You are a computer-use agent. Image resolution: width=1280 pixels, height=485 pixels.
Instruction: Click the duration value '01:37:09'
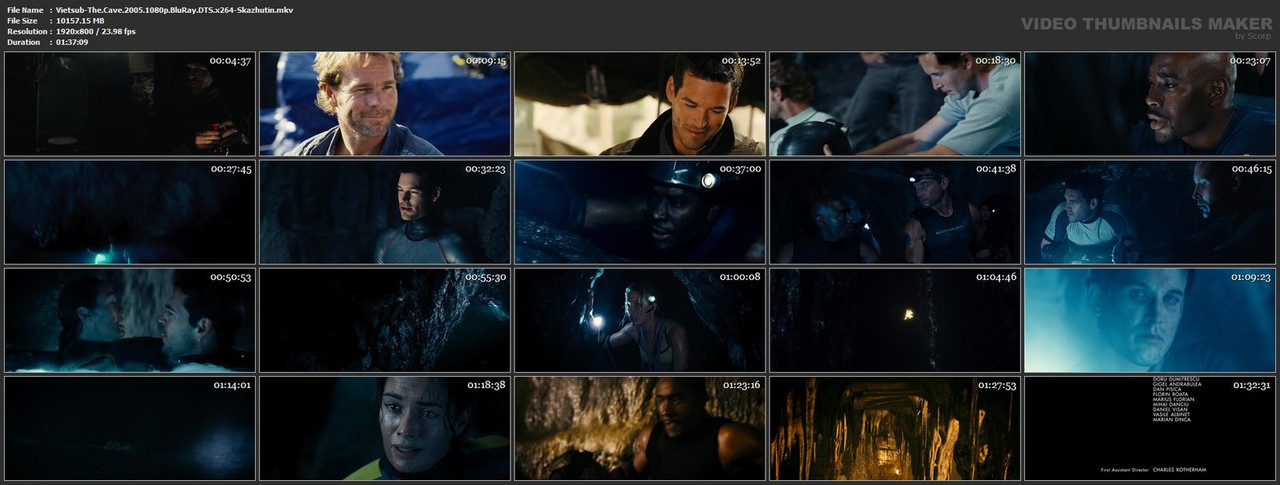tap(72, 43)
